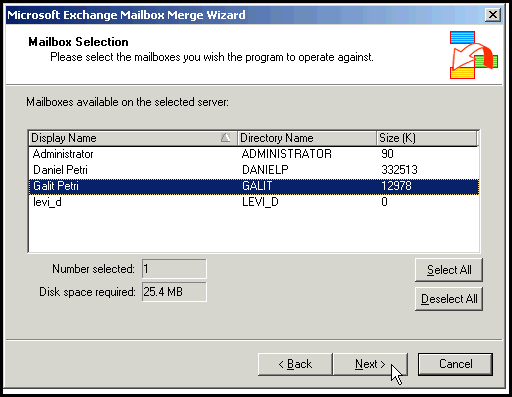
Task: Click the size value 90
Action: click(x=387, y=154)
